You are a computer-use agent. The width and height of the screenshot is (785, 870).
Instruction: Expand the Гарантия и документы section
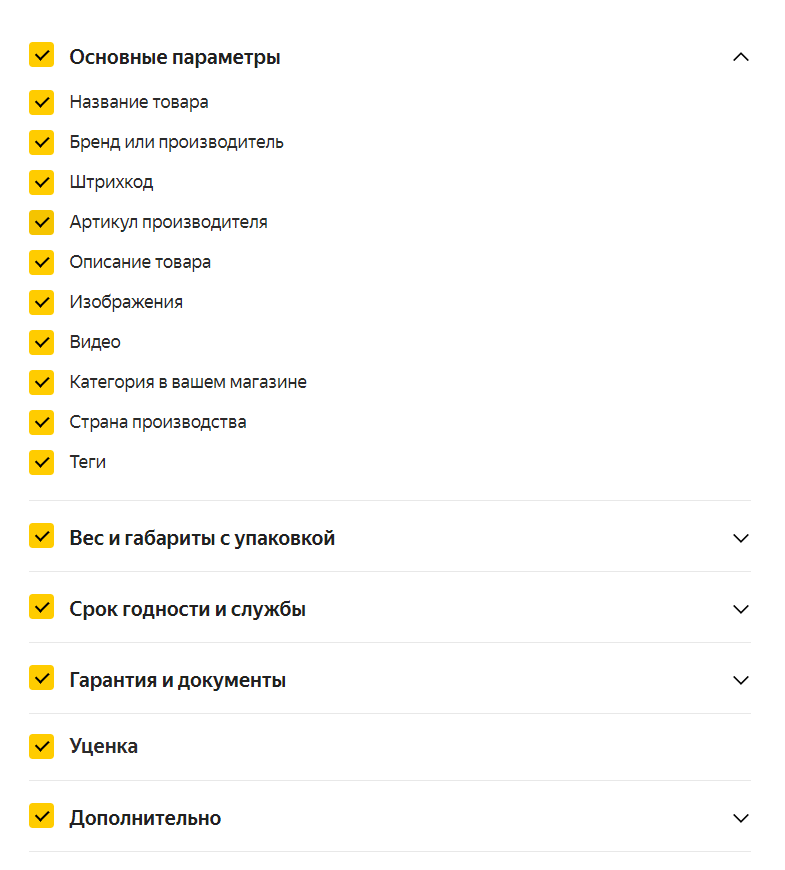tap(740, 680)
